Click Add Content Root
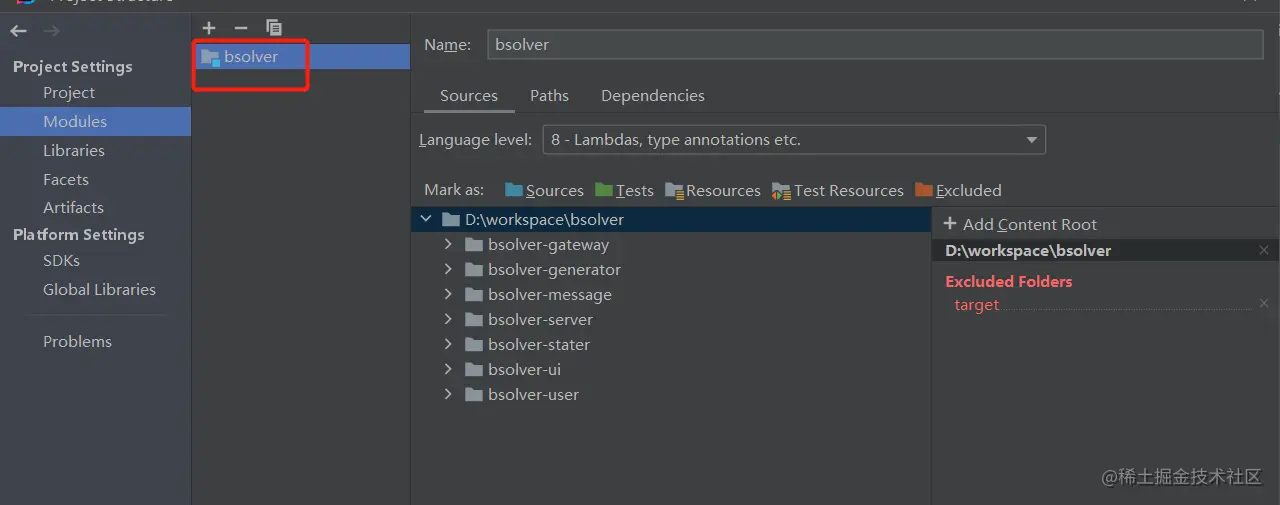This screenshot has width=1280, height=505. coord(1020,224)
